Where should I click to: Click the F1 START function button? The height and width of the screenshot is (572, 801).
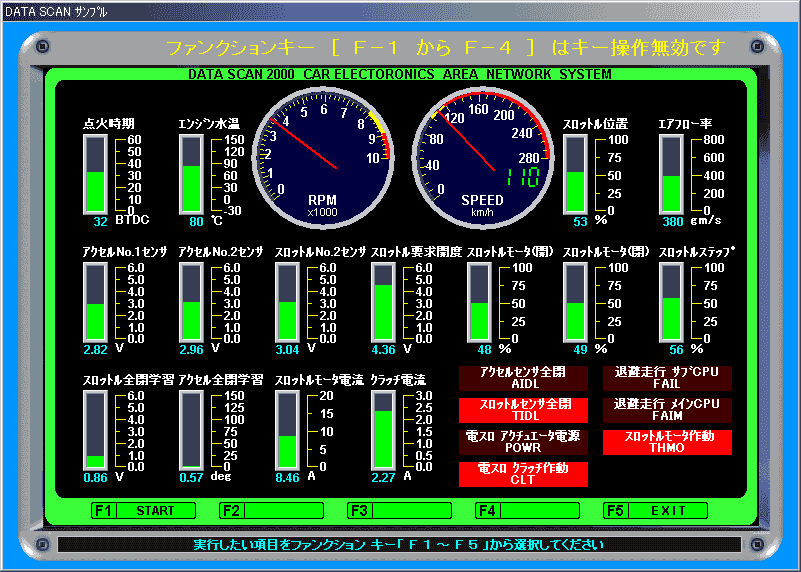click(x=144, y=510)
